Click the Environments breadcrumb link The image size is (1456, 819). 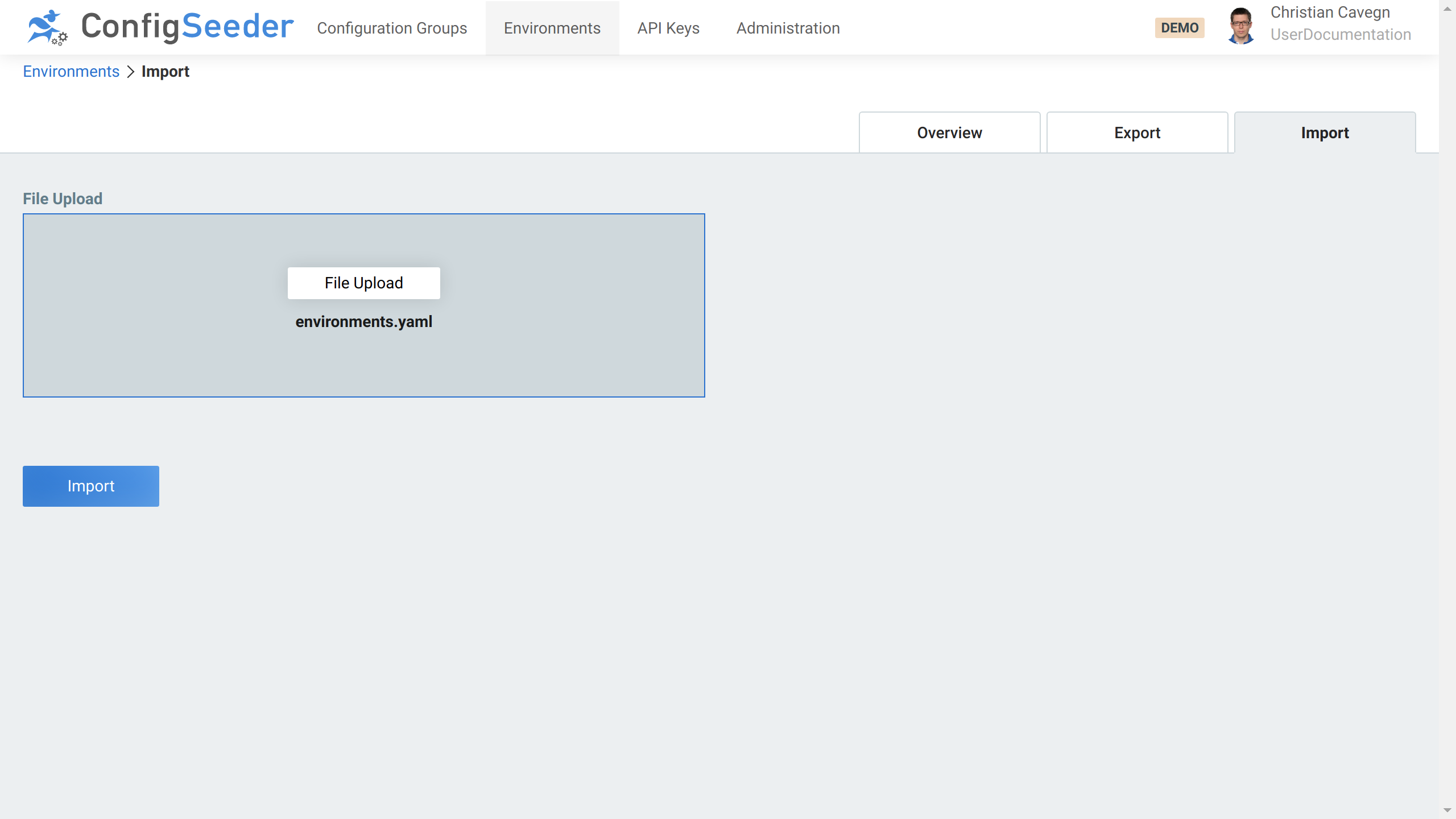point(71,72)
